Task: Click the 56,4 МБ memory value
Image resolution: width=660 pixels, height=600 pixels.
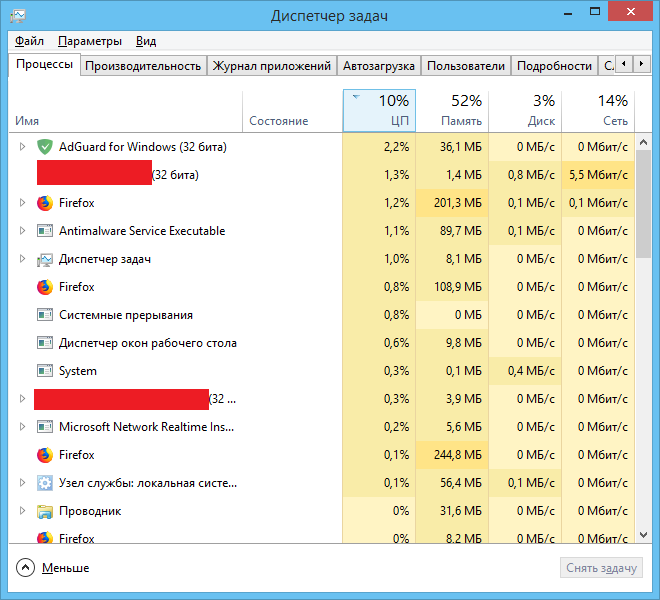Action: pyautogui.click(x=461, y=483)
